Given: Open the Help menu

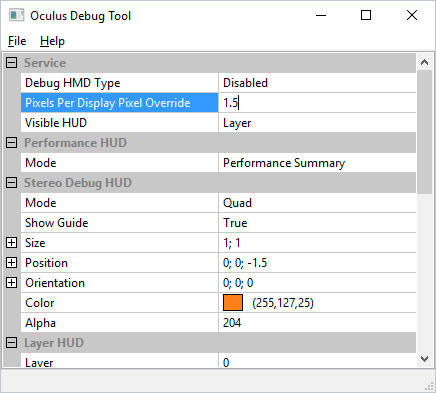Looking at the screenshot, I should (52, 41).
